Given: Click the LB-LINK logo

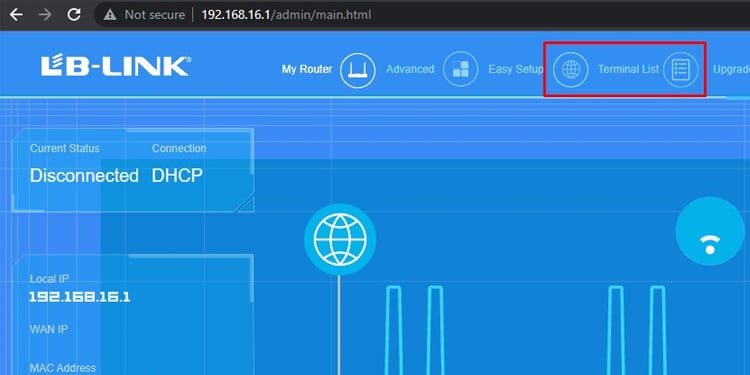Looking at the screenshot, I should pos(116,66).
